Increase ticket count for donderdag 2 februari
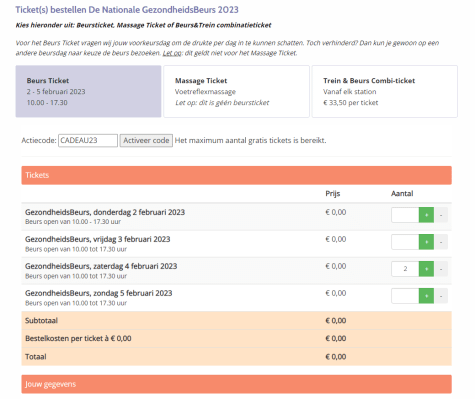The height and width of the screenshot is (399, 475). tap(426, 215)
